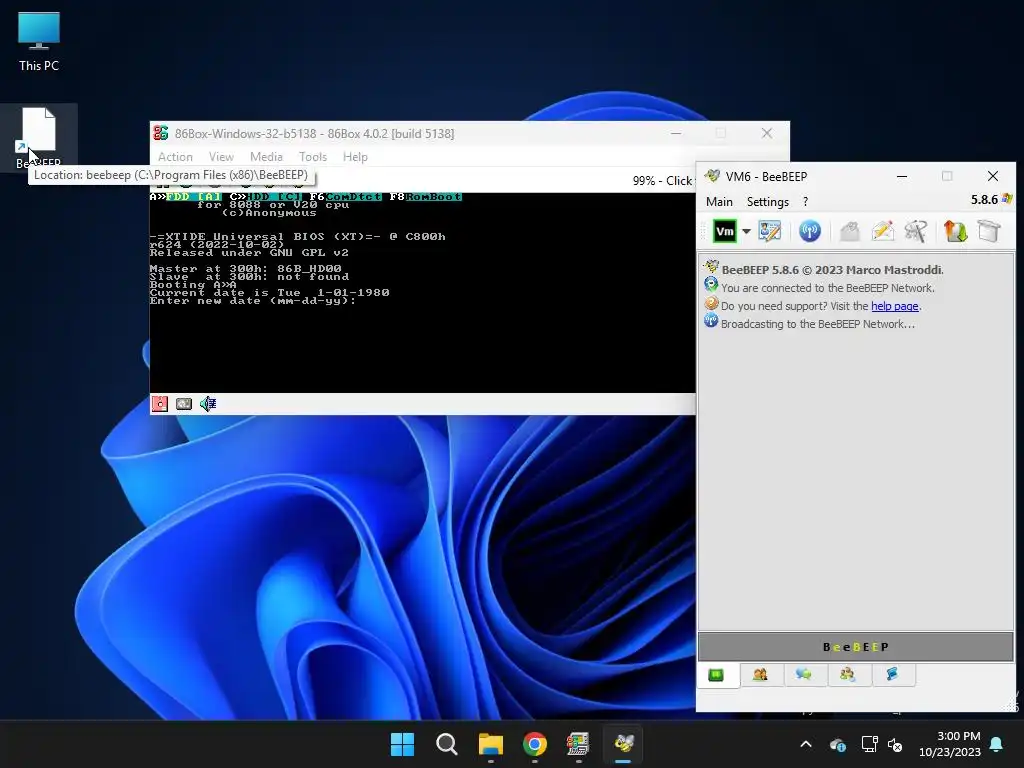Click 'Broadcasting to the BeeBEEP Network...' text
1024x768 pixels.
coord(818,324)
